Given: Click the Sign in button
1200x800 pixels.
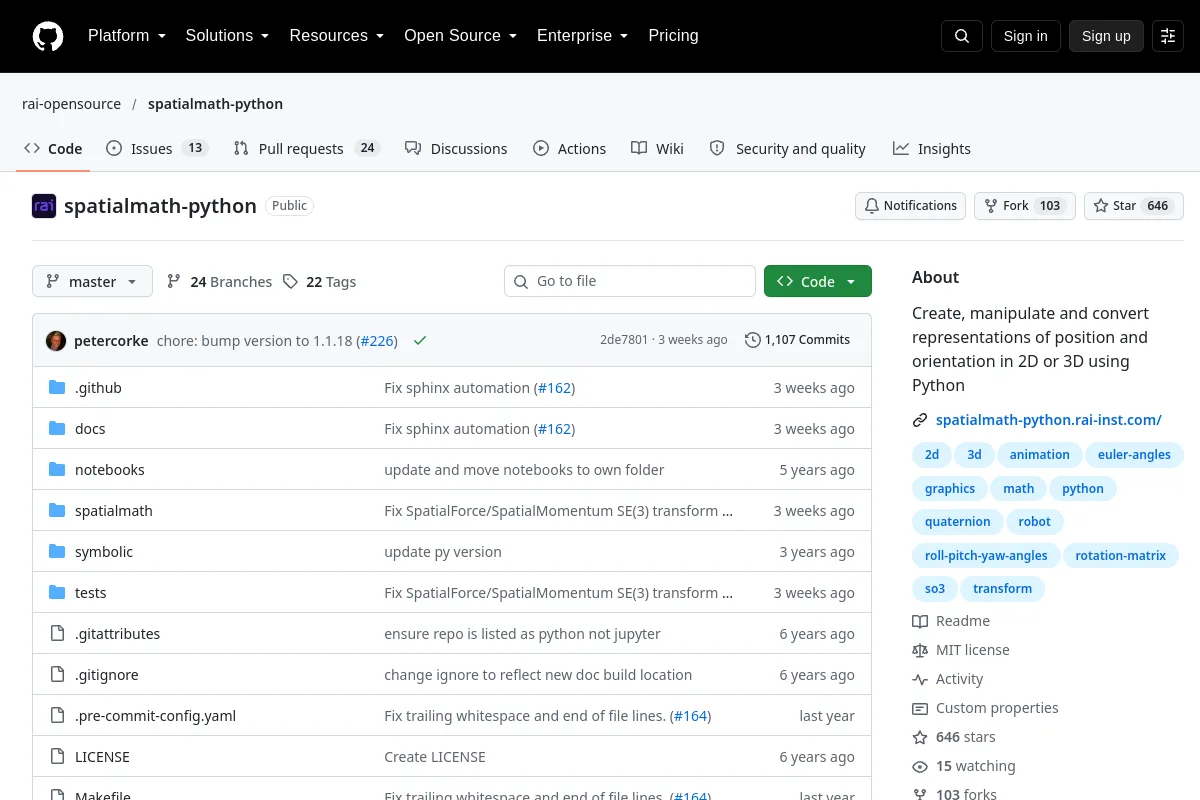Looking at the screenshot, I should [x=1025, y=36].
